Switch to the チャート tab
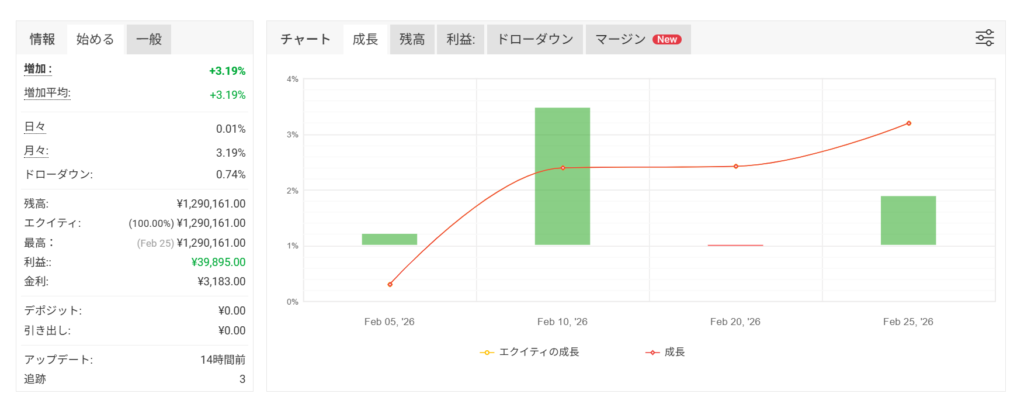1024x404 pixels. [305, 40]
